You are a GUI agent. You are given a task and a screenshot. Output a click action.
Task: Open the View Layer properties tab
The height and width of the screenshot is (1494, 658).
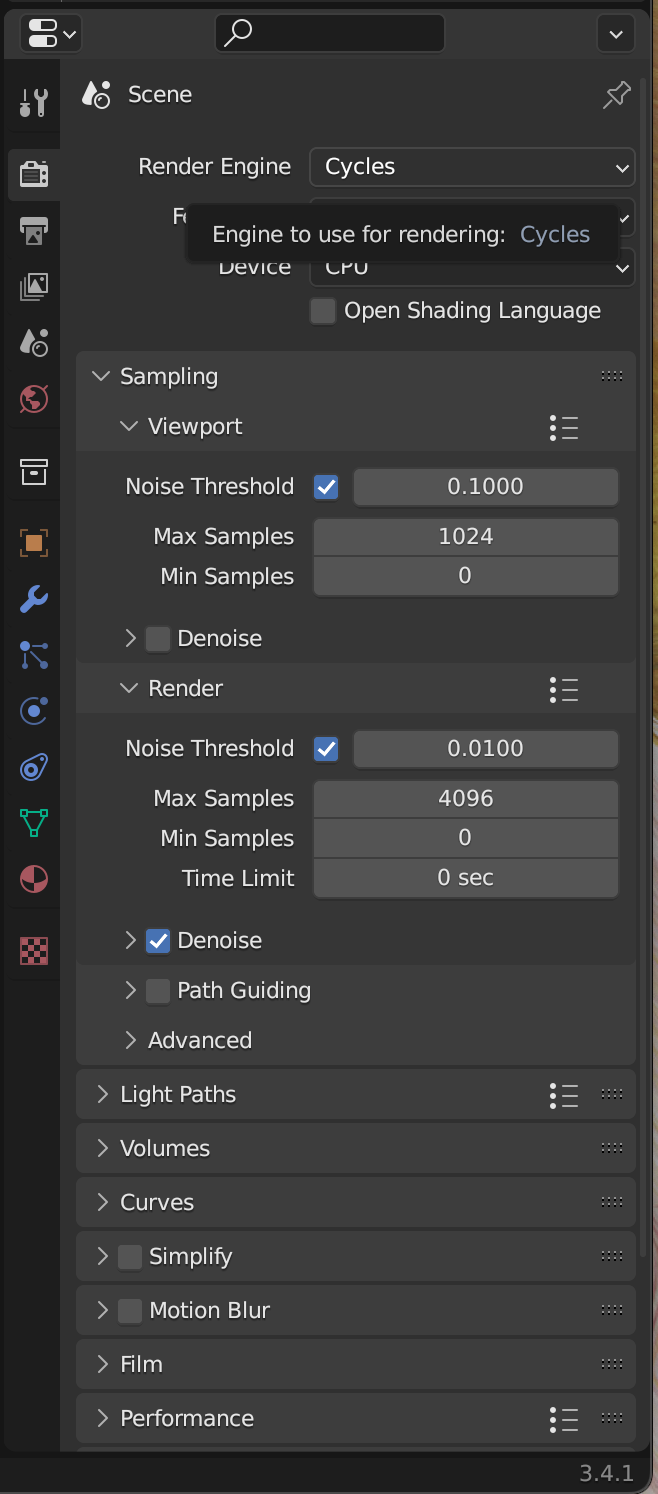point(33,287)
